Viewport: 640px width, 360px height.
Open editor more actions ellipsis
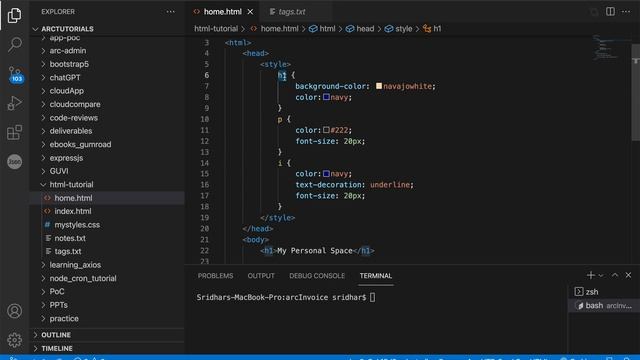click(626, 11)
